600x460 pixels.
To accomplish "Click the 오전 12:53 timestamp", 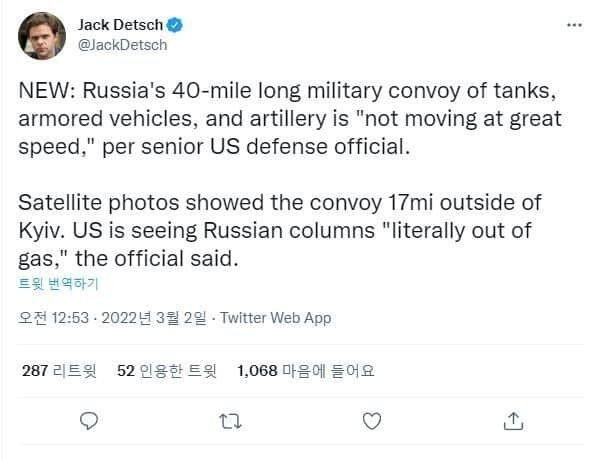I will [56, 318].
